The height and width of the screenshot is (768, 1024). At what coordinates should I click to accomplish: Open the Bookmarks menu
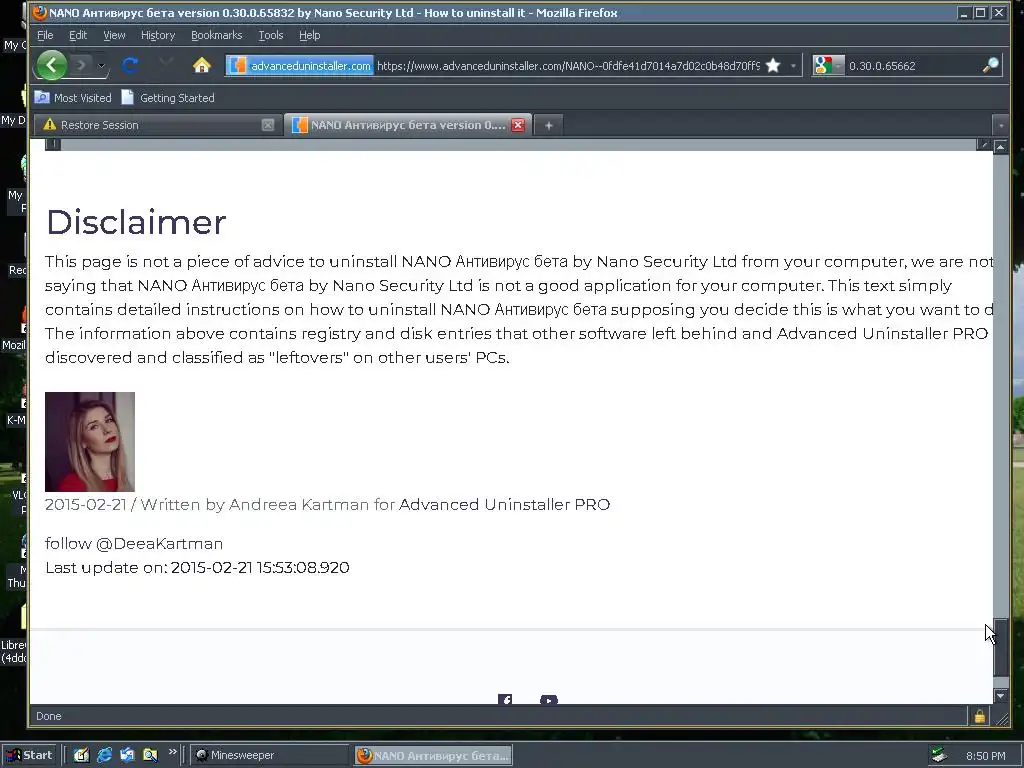pos(216,35)
